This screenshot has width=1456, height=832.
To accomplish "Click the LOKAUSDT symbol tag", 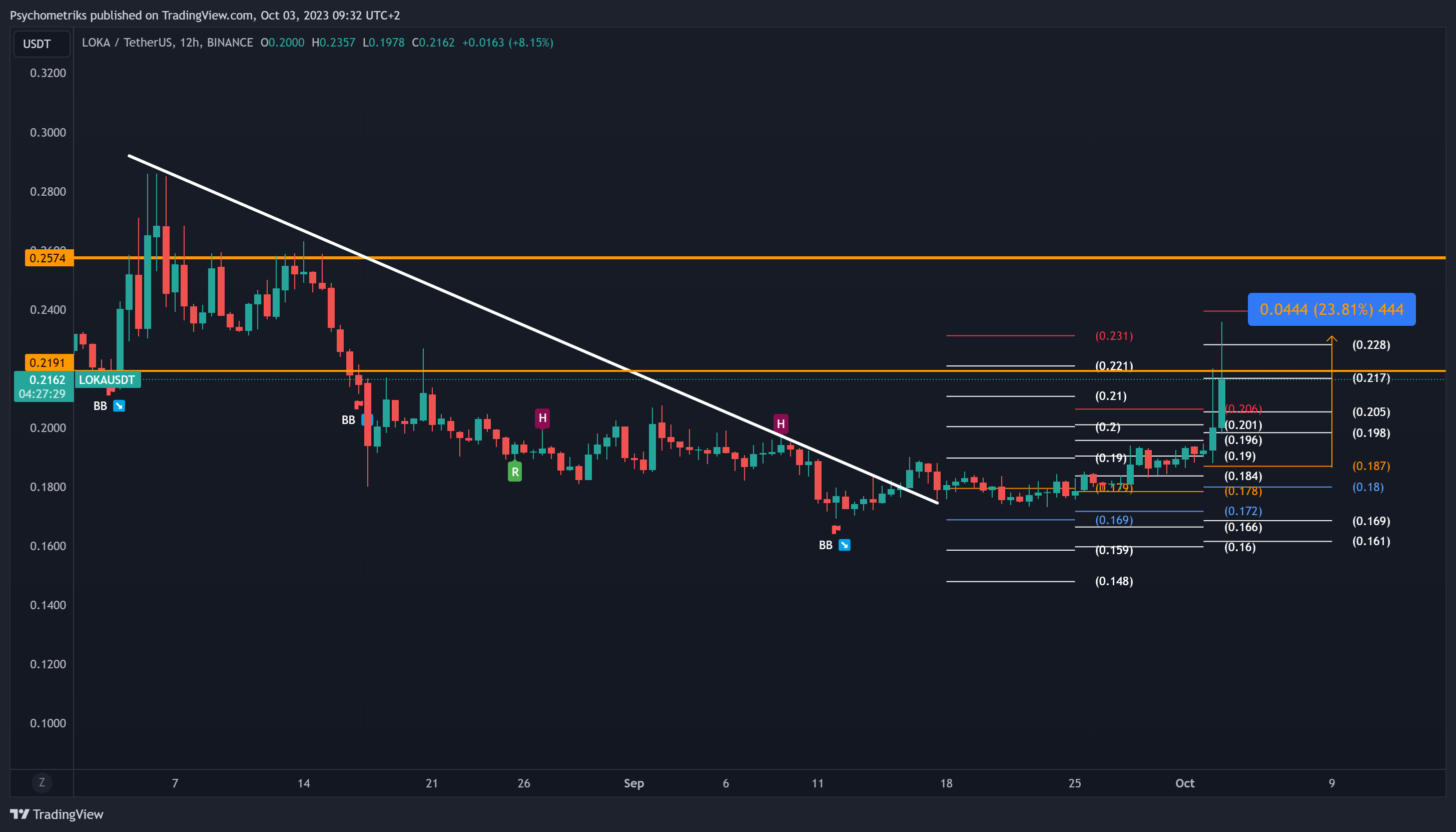I will coord(108,379).
